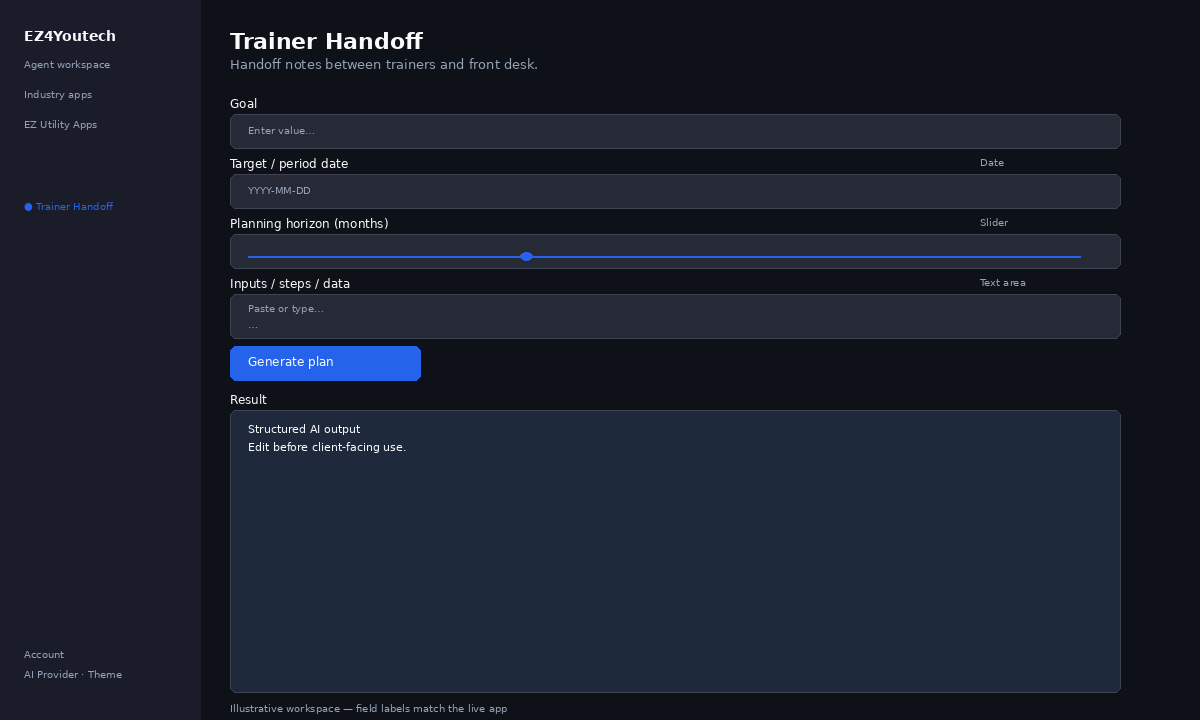1200x720 pixels.
Task: Open AI Provider · Theme settings
Action: (73, 675)
